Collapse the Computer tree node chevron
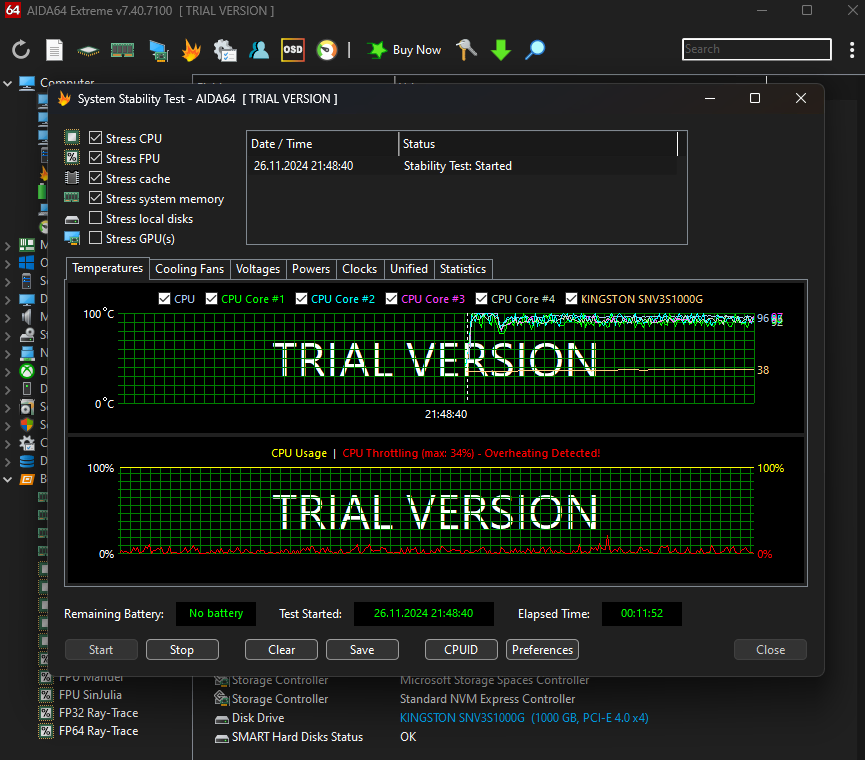This screenshot has height=760, width=865. point(8,83)
